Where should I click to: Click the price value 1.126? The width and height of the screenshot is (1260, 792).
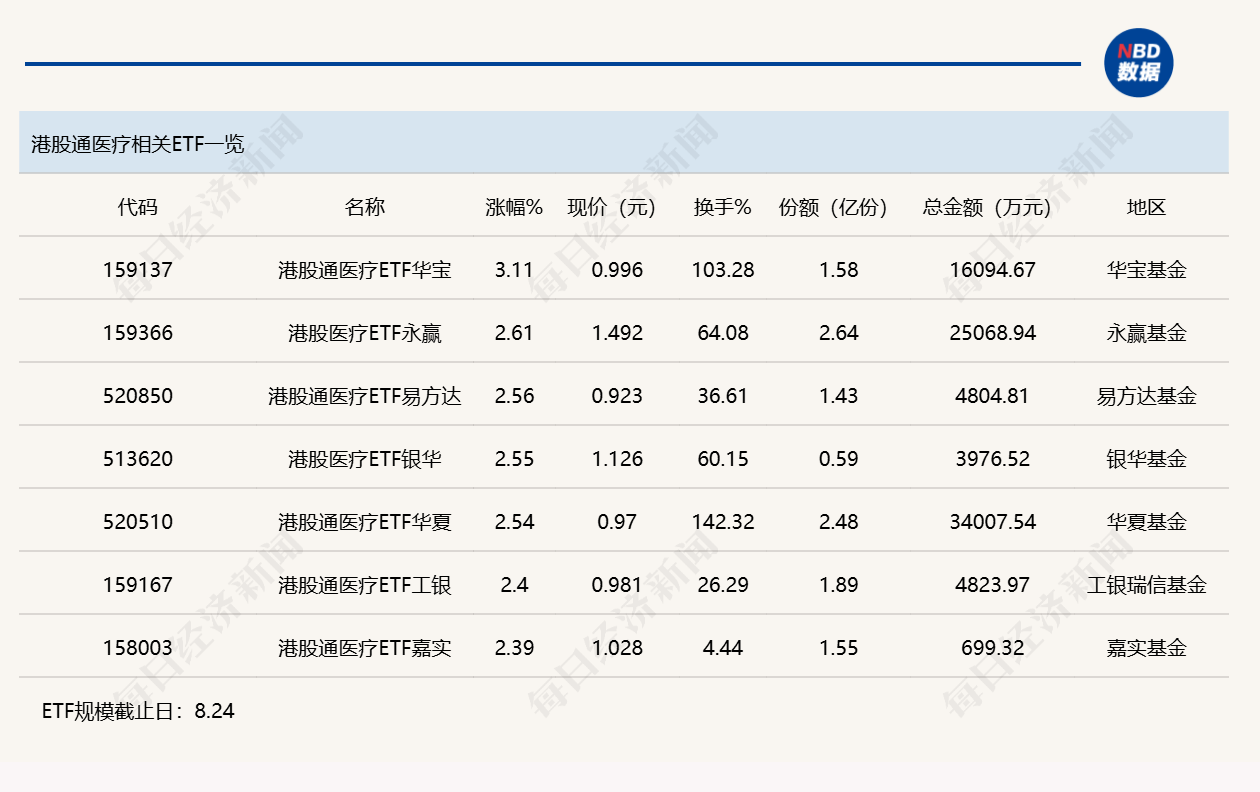(x=617, y=459)
